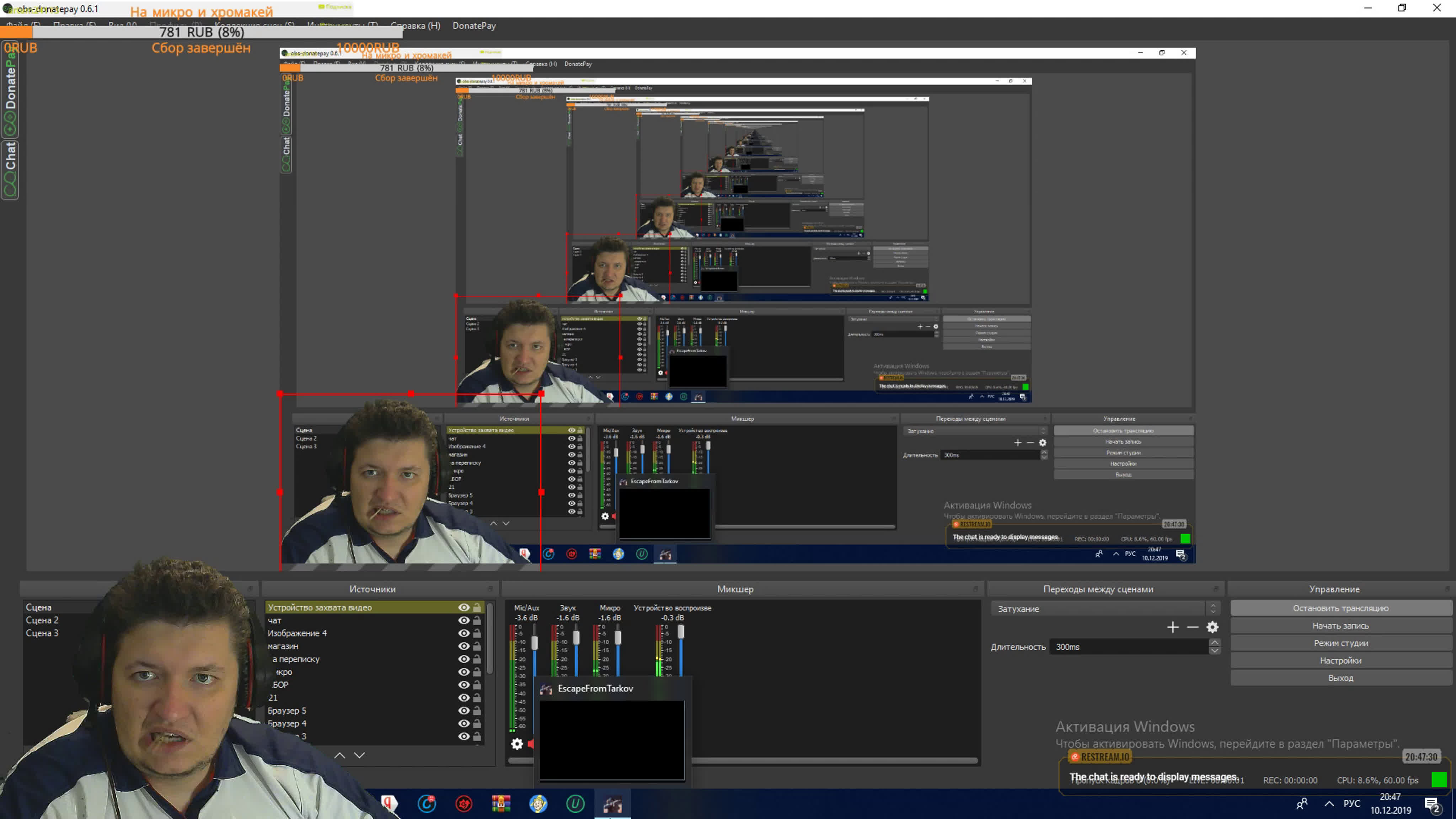Lock the чат source
The width and height of the screenshot is (1456, 819).
click(477, 621)
